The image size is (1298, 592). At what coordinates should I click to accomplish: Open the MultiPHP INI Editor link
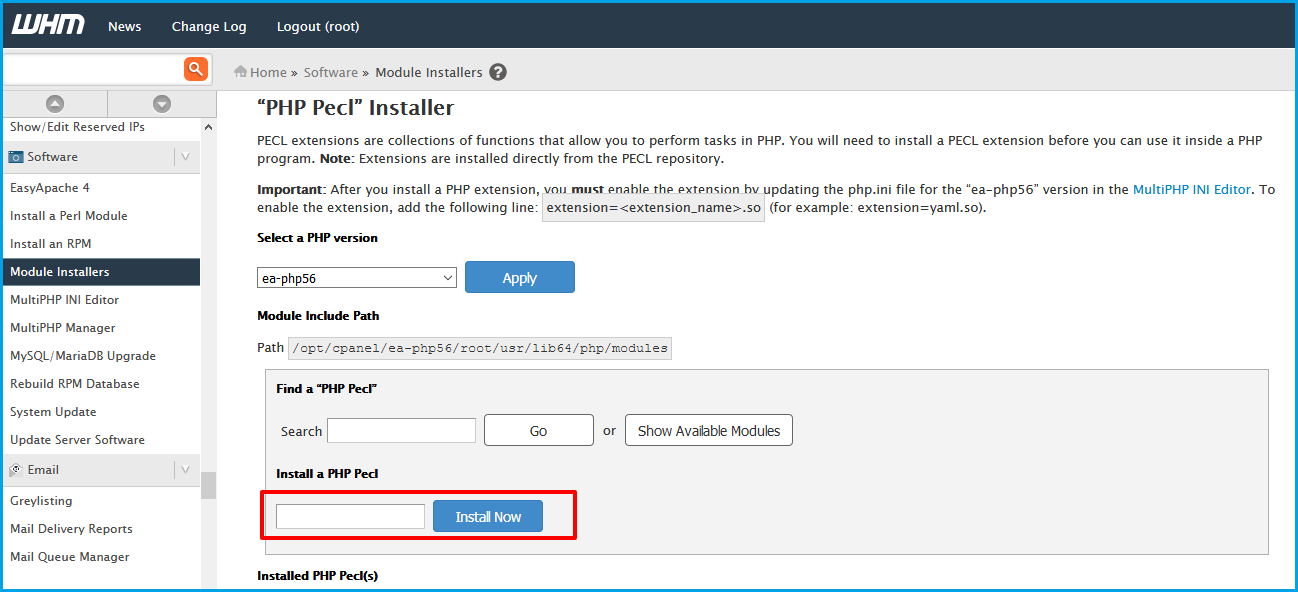(1191, 189)
